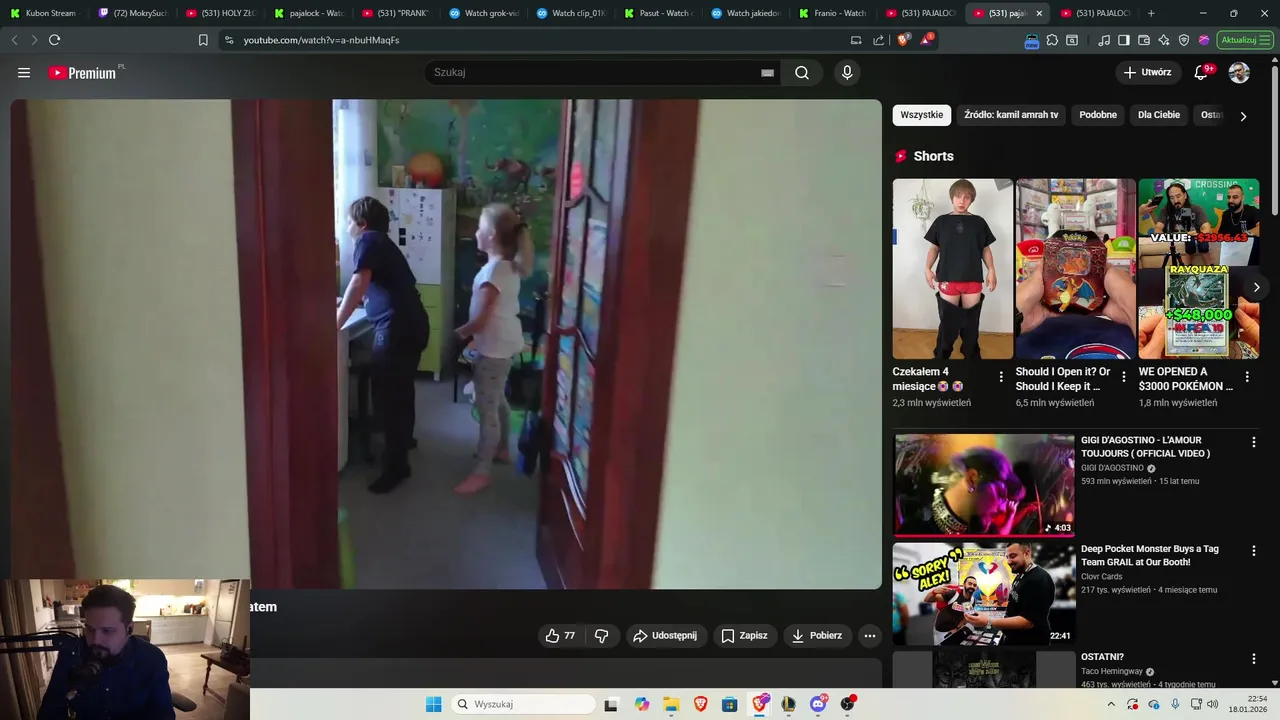Go back with browser back arrow
1280x720 pixels.
[14, 40]
